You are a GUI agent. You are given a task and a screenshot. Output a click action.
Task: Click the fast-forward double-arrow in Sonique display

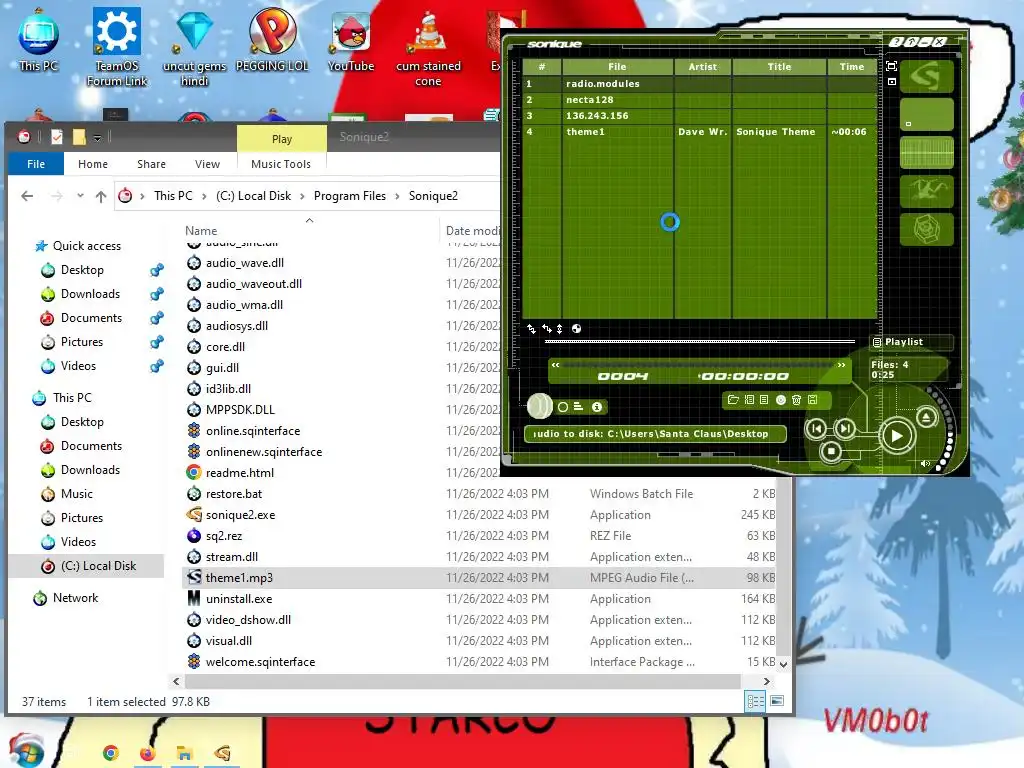pos(841,365)
